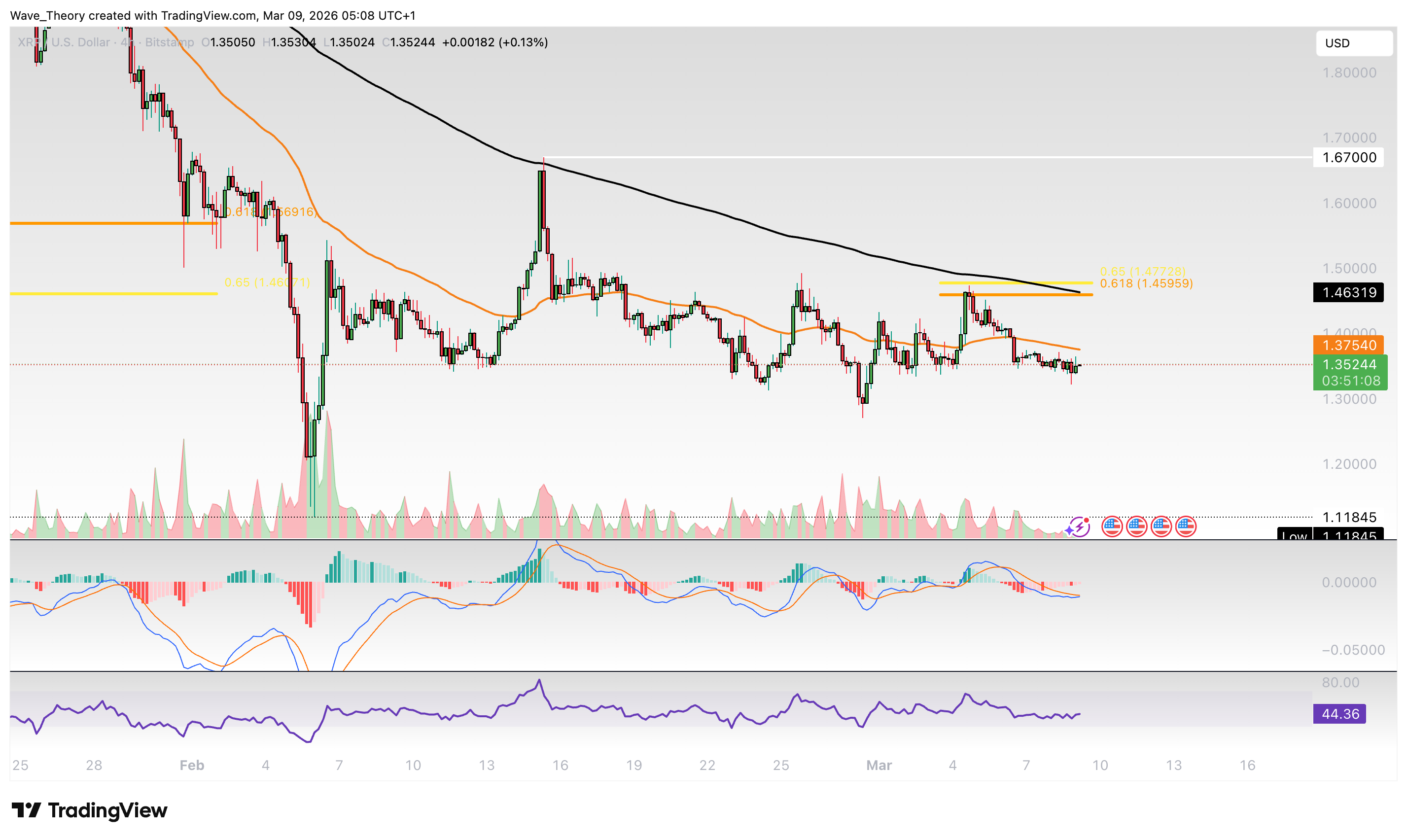Click the orange 1.37540 moving average label
Image resolution: width=1407 pixels, height=840 pixels.
(1348, 345)
